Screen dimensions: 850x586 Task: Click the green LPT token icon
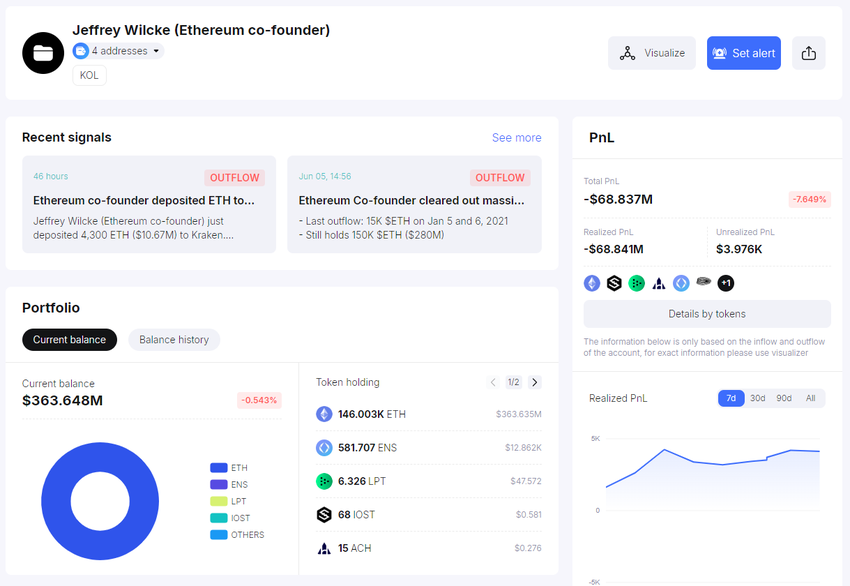(324, 481)
